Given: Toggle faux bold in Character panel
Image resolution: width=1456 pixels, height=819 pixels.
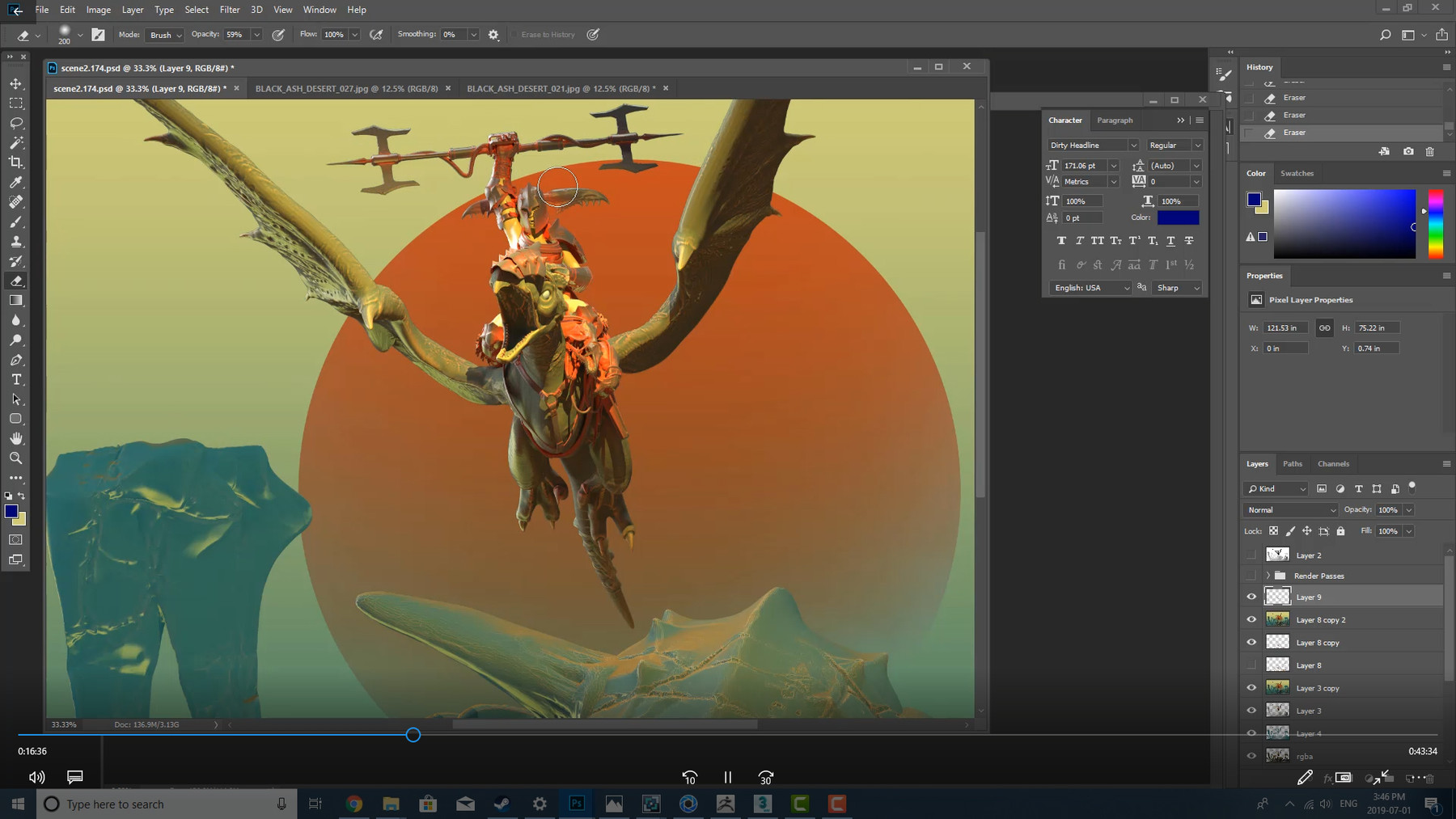Looking at the screenshot, I should [1061, 241].
